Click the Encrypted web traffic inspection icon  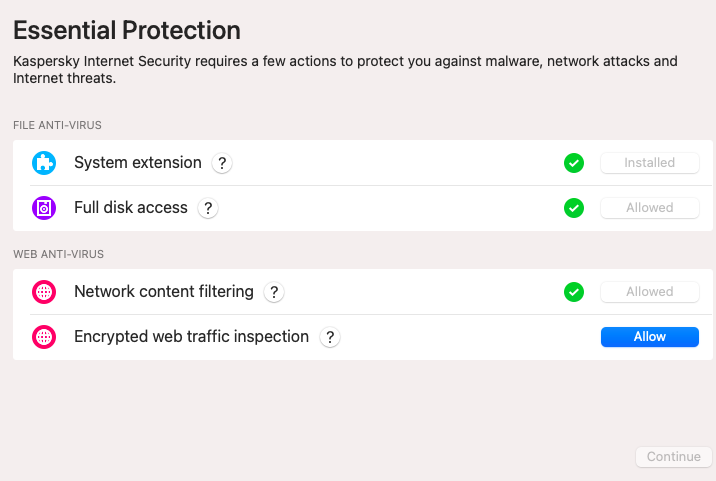pyautogui.click(x=44, y=337)
